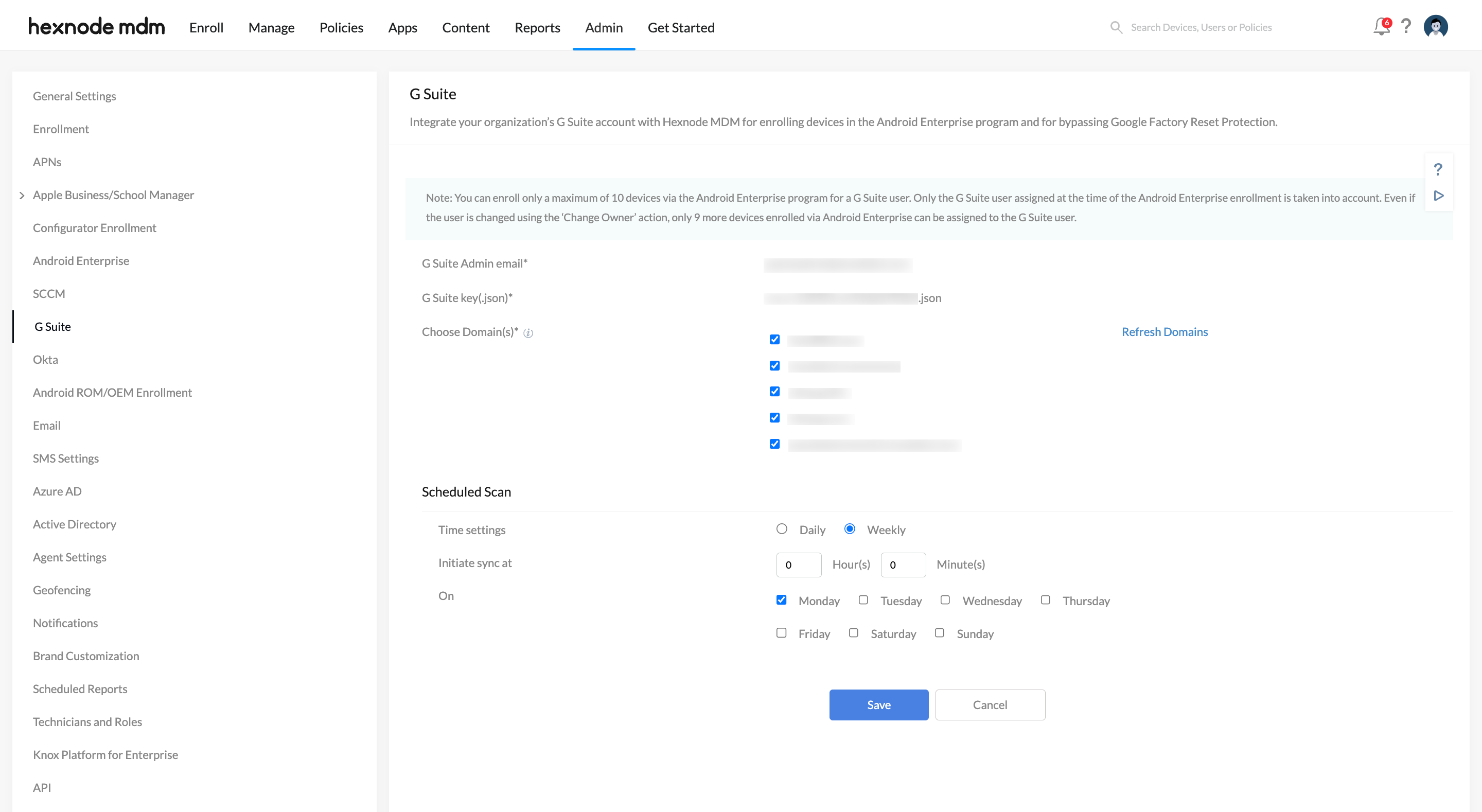Open APNs in sidebar
Viewport: 1482px width, 812px height.
point(47,162)
